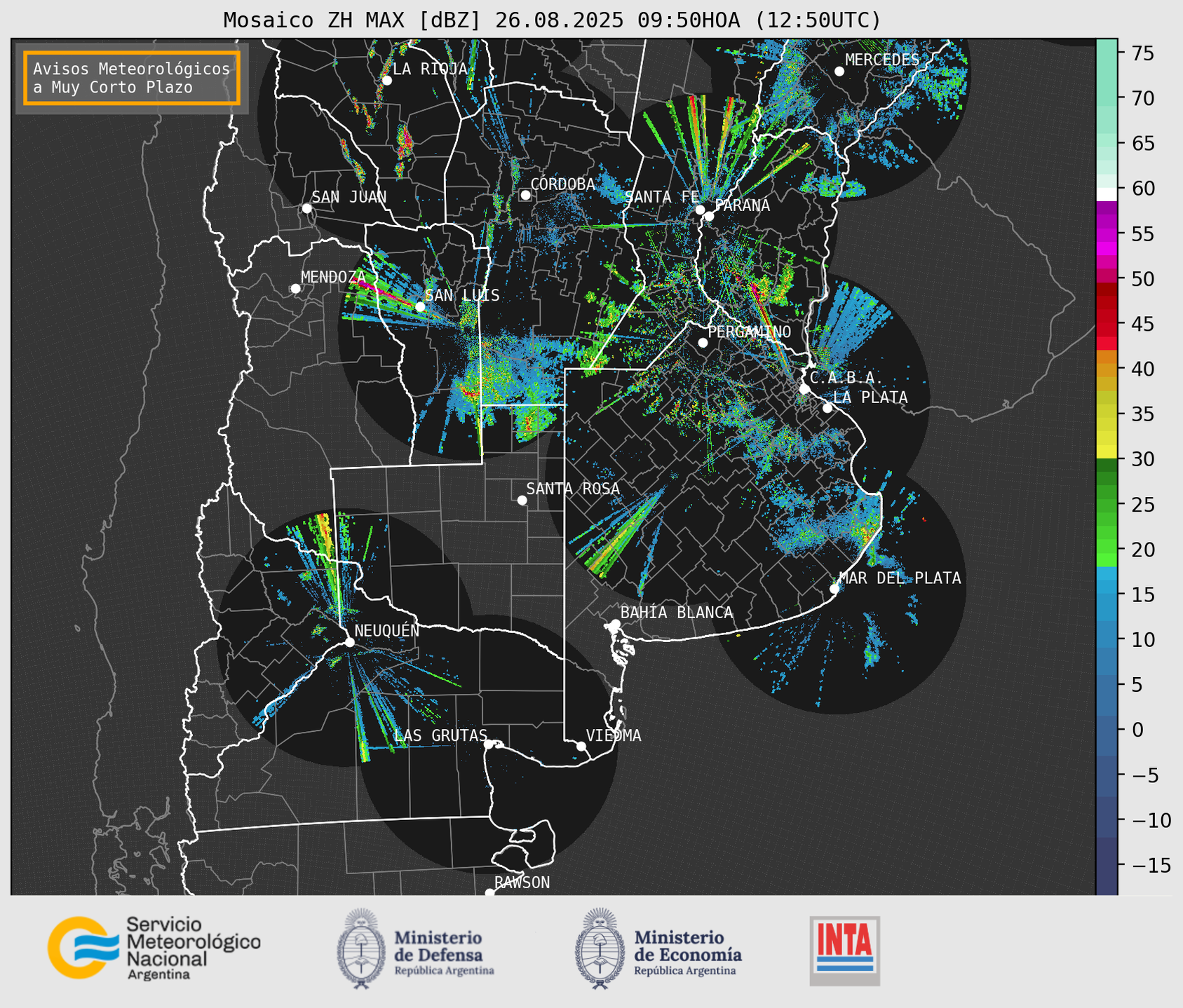Click the SAN JUAN city marker dot

pos(306,208)
